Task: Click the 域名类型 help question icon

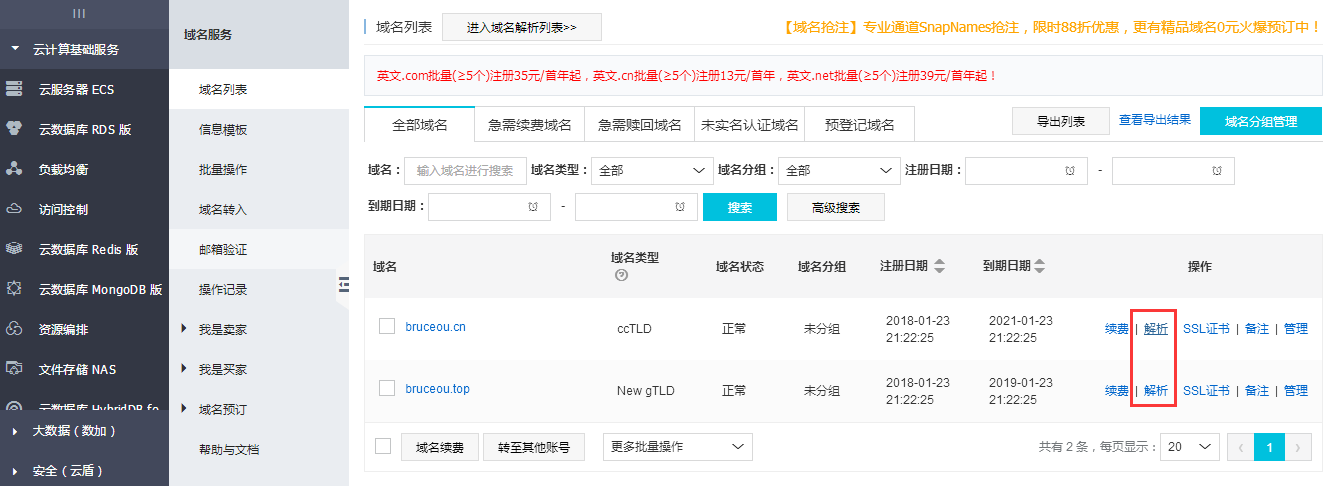Action: pyautogui.click(x=621, y=275)
